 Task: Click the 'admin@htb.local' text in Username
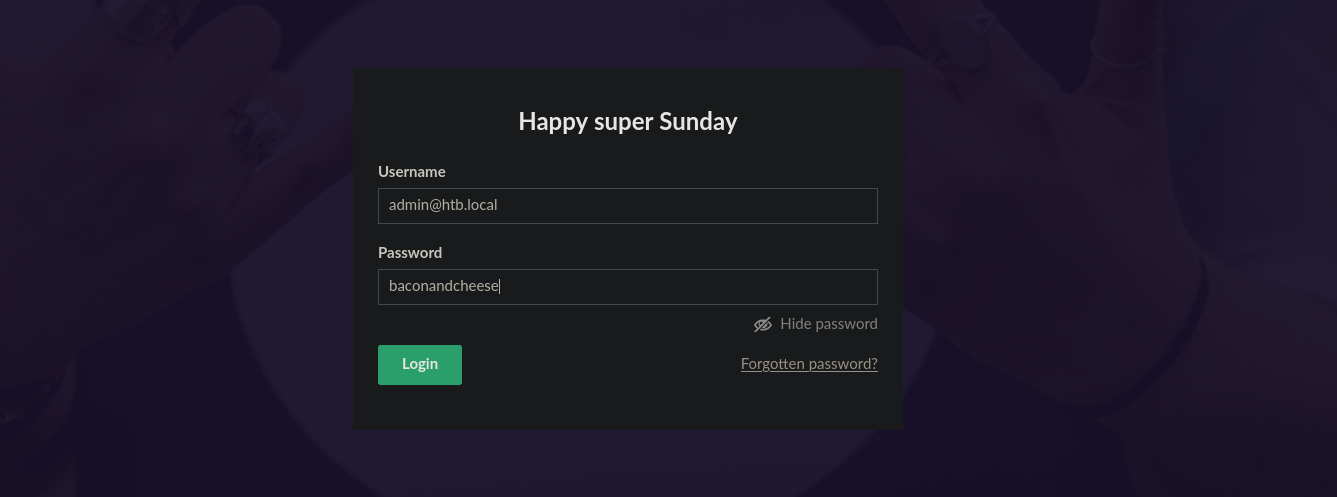pyautogui.click(x=443, y=205)
